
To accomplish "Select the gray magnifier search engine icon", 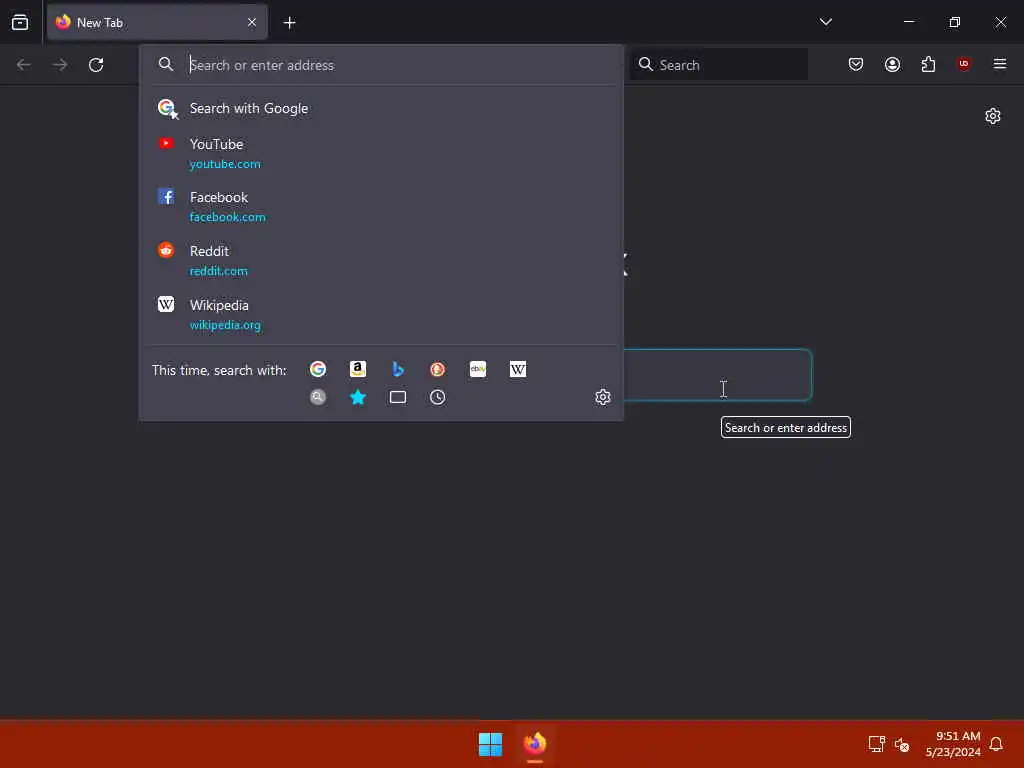I will click(318, 397).
